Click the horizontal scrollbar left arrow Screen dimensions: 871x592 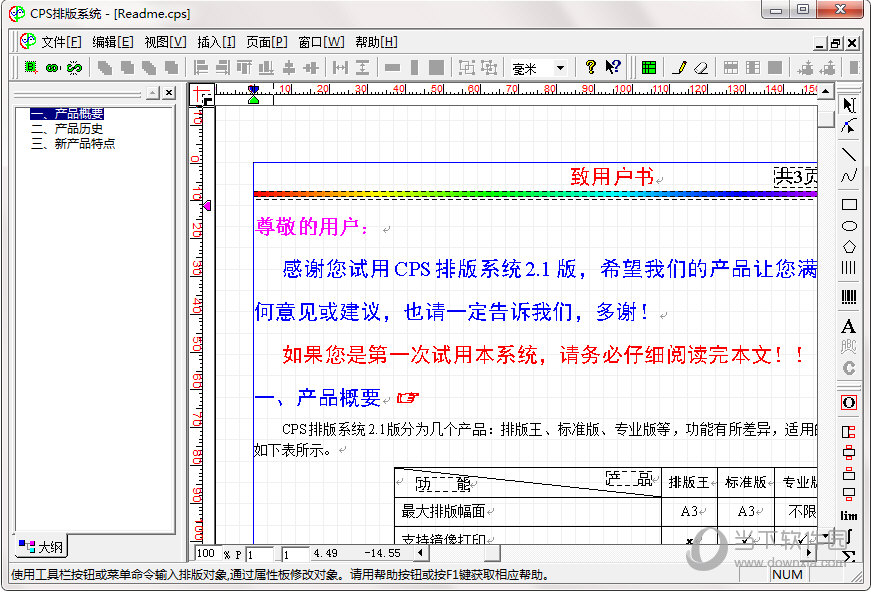pyautogui.click(x=420, y=553)
